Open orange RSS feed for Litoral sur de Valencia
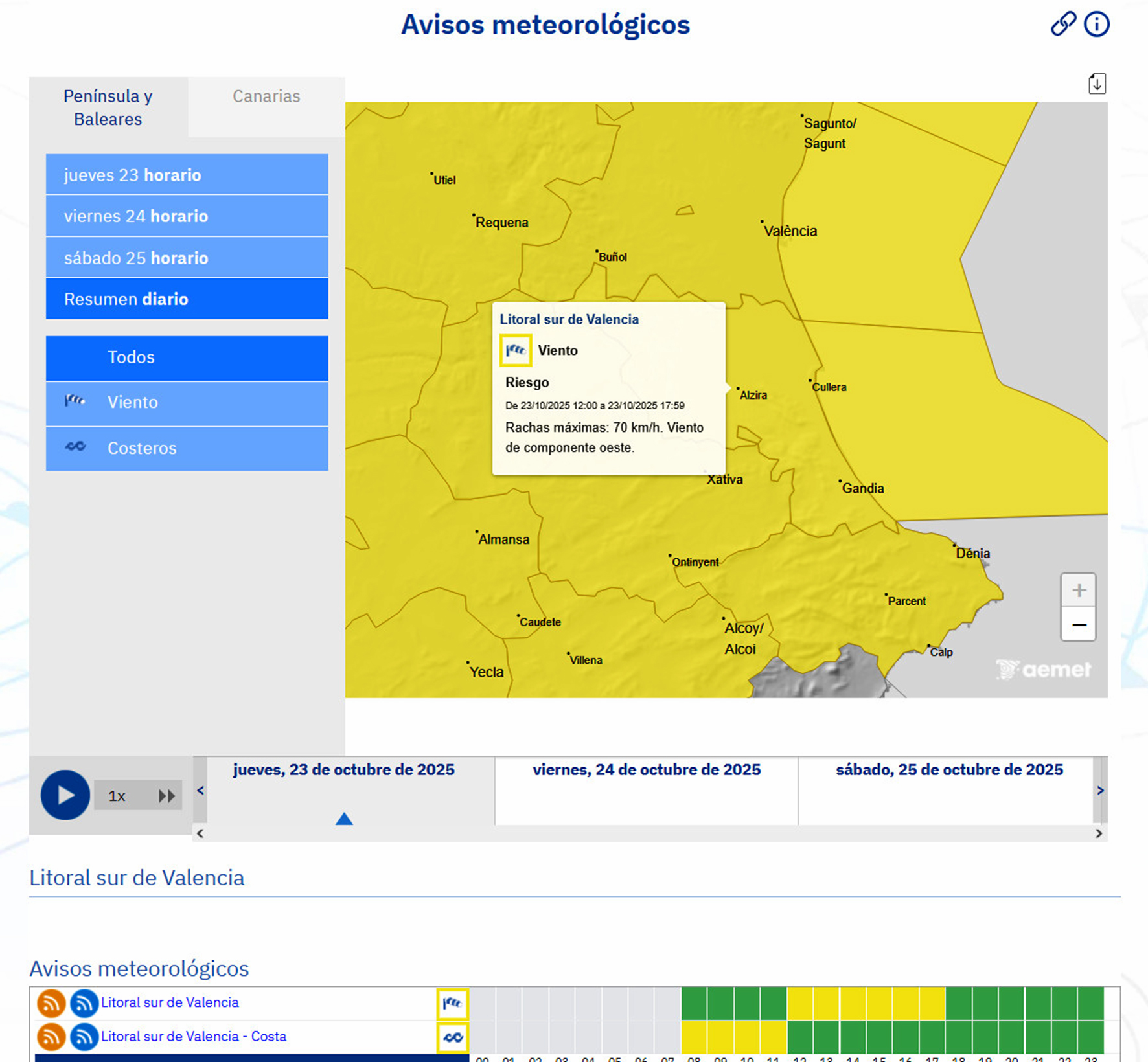The height and width of the screenshot is (1062, 1148). [x=51, y=1003]
